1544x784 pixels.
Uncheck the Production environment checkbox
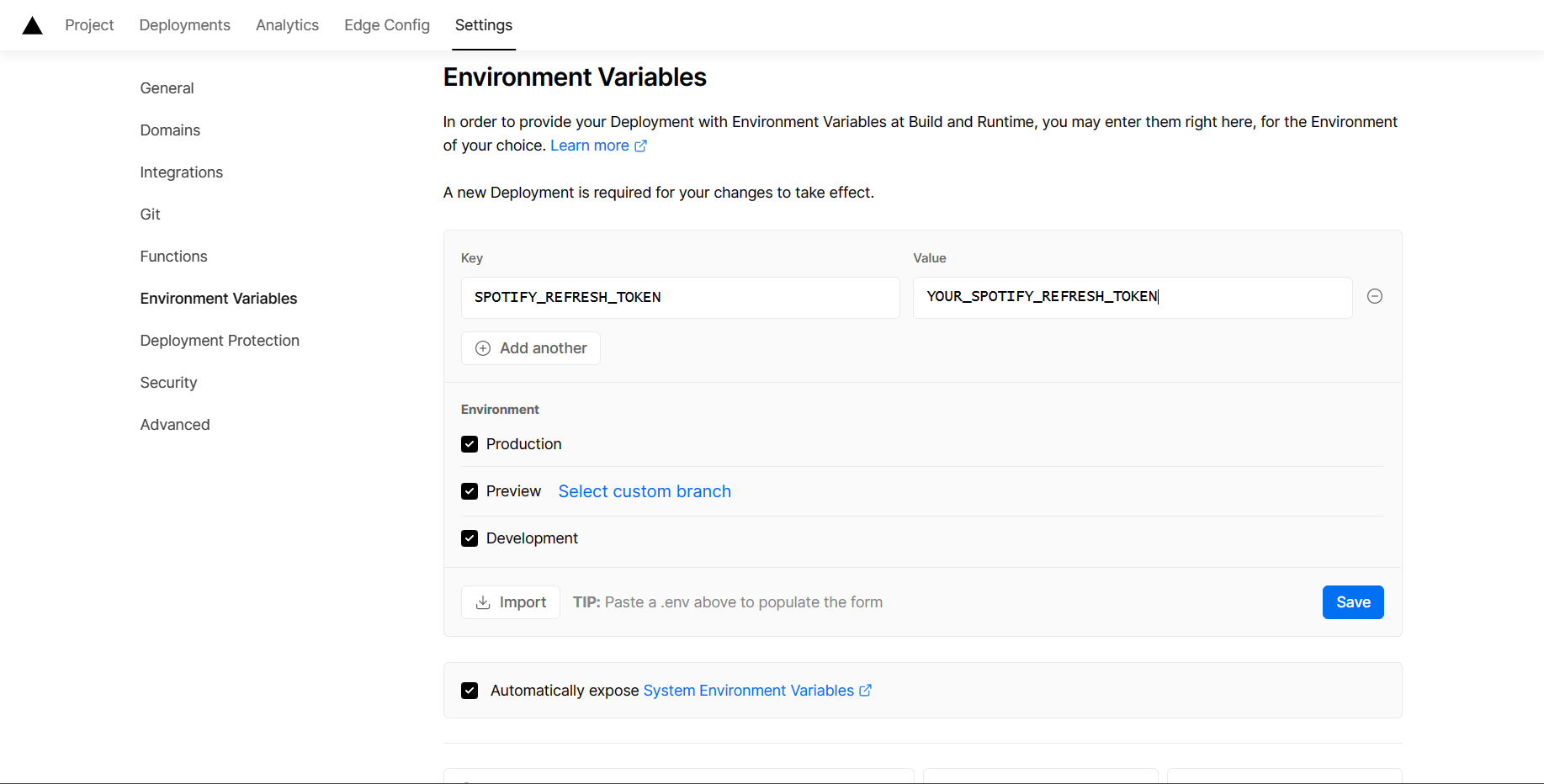tap(470, 444)
